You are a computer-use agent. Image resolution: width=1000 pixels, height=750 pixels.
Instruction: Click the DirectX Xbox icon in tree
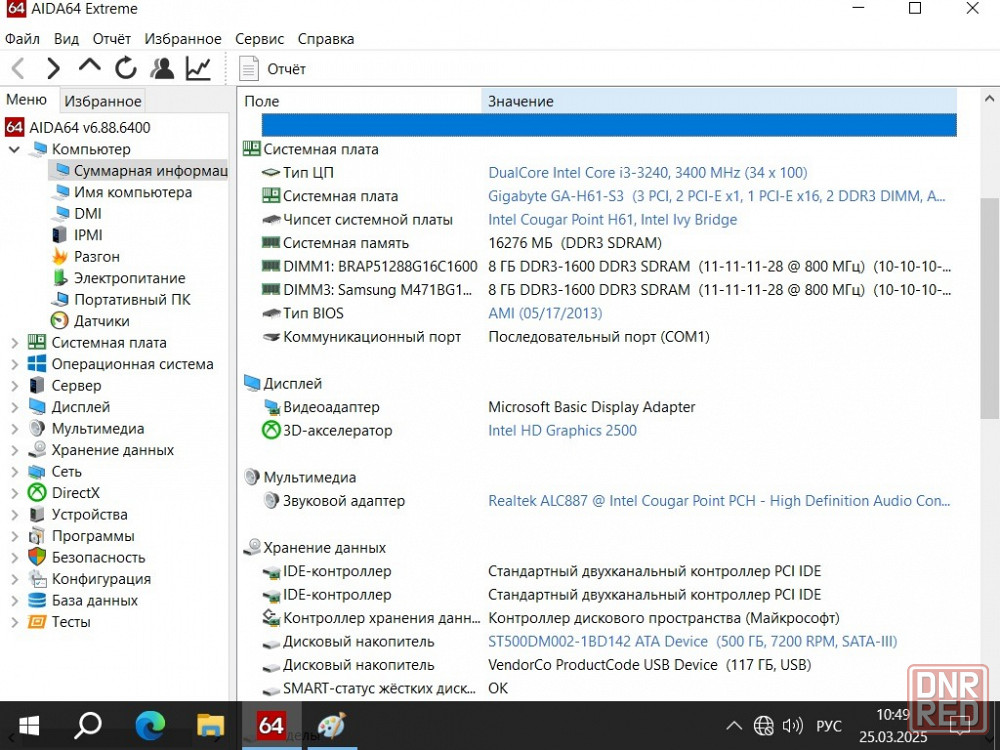(x=37, y=493)
